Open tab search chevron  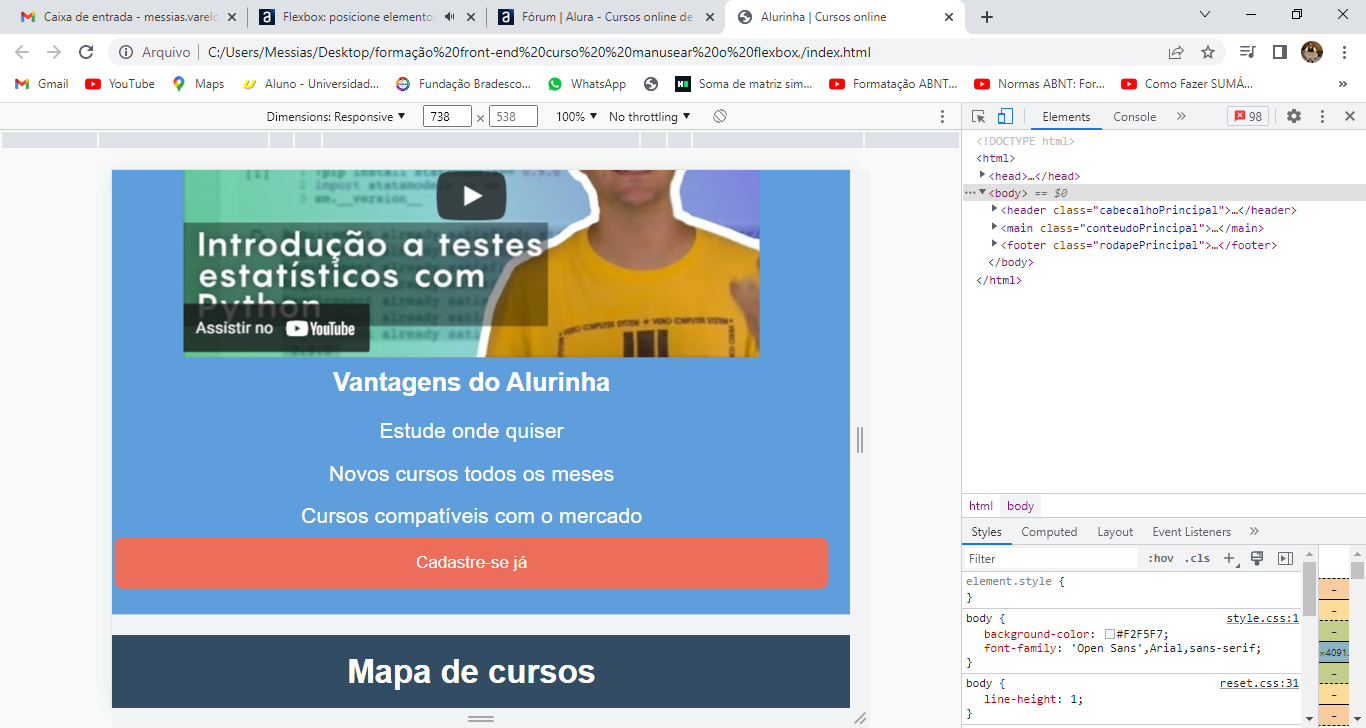1205,14
